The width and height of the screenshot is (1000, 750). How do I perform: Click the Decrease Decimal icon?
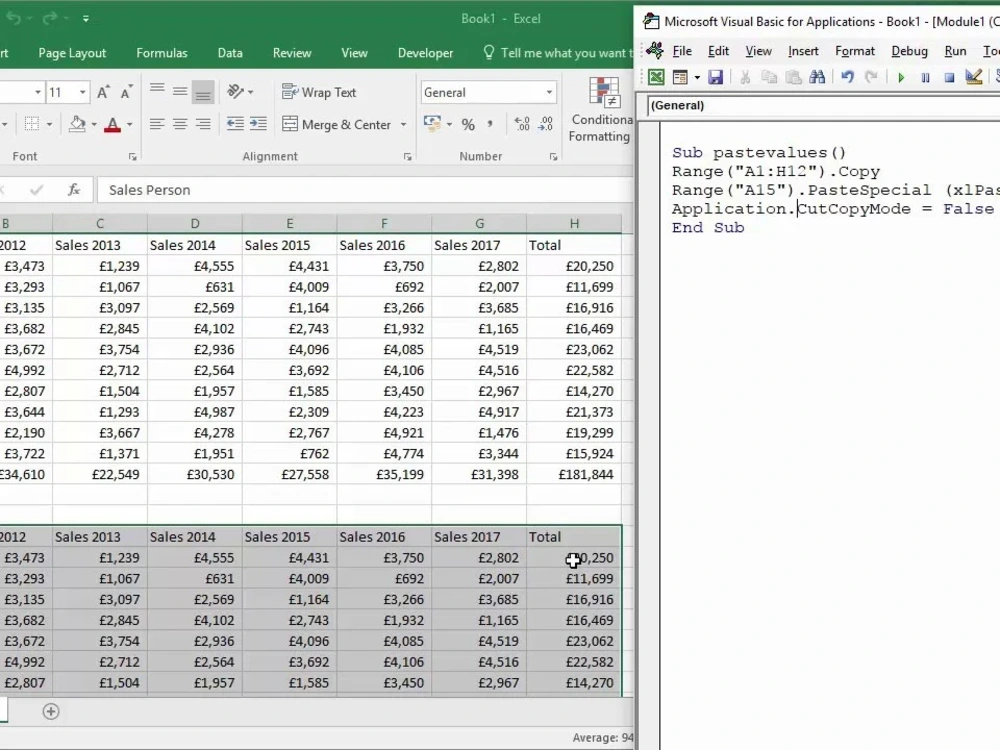(x=545, y=124)
